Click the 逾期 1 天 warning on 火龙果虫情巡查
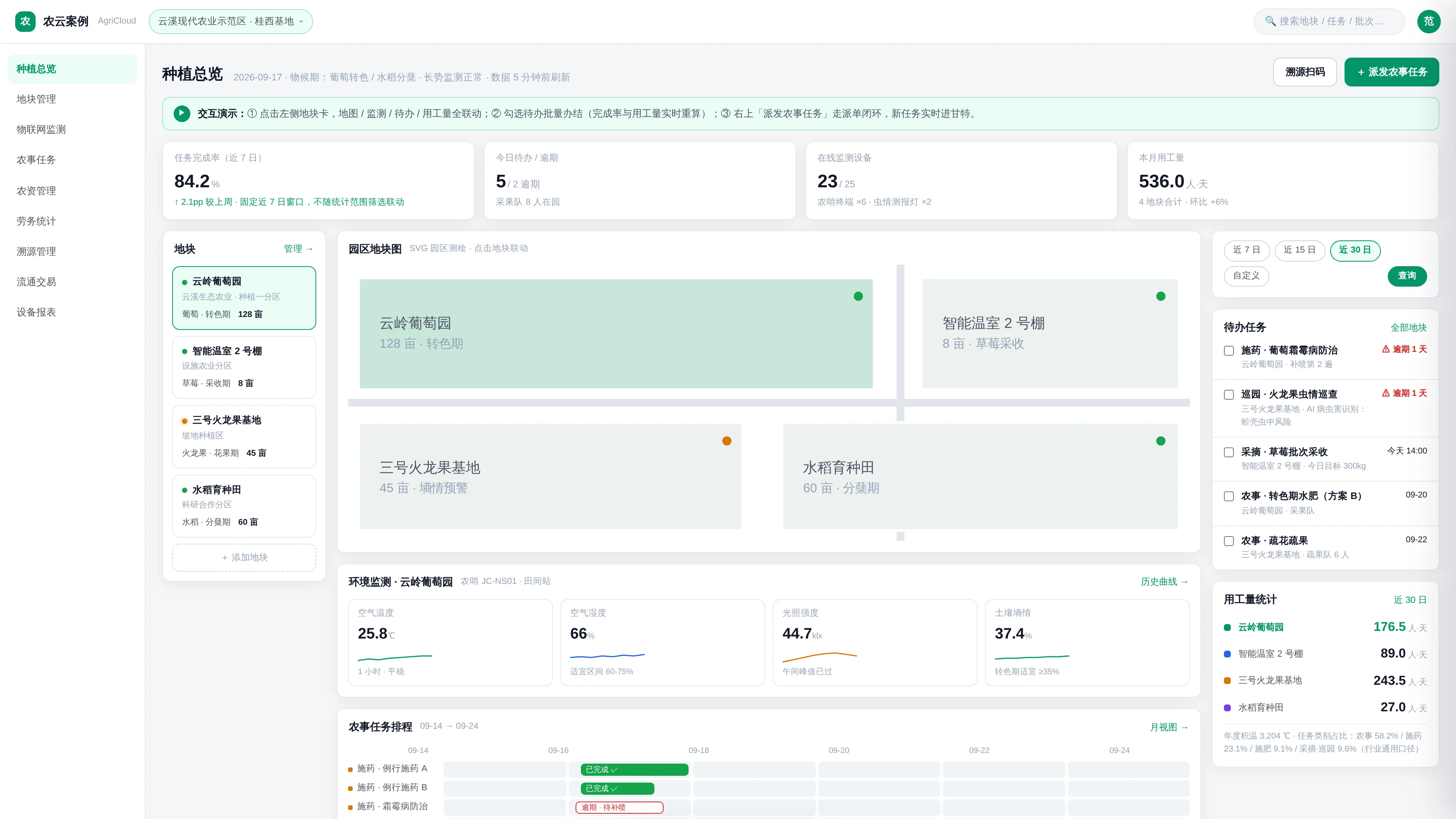The width and height of the screenshot is (1456, 819). coord(1404,394)
